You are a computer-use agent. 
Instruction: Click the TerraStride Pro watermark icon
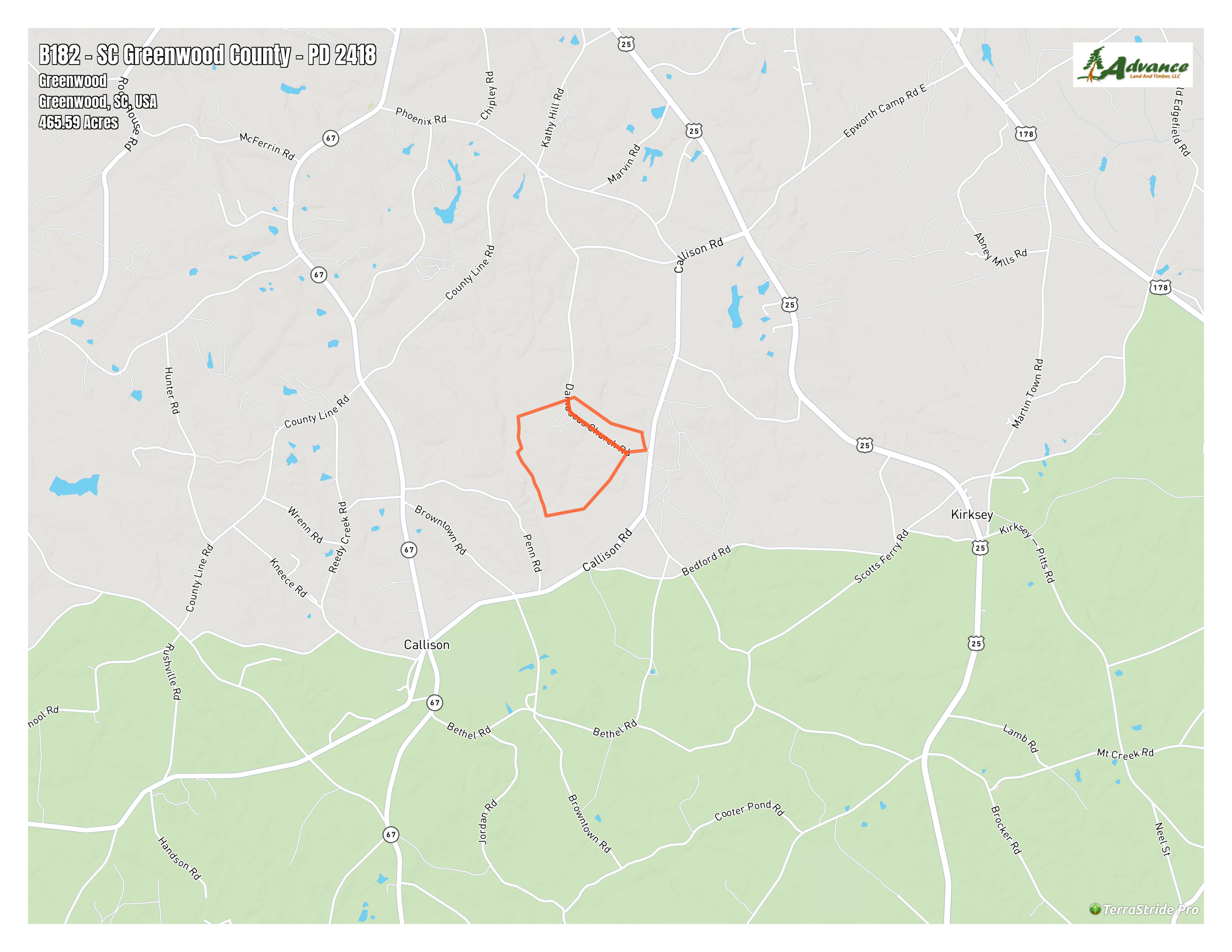tap(1095, 909)
